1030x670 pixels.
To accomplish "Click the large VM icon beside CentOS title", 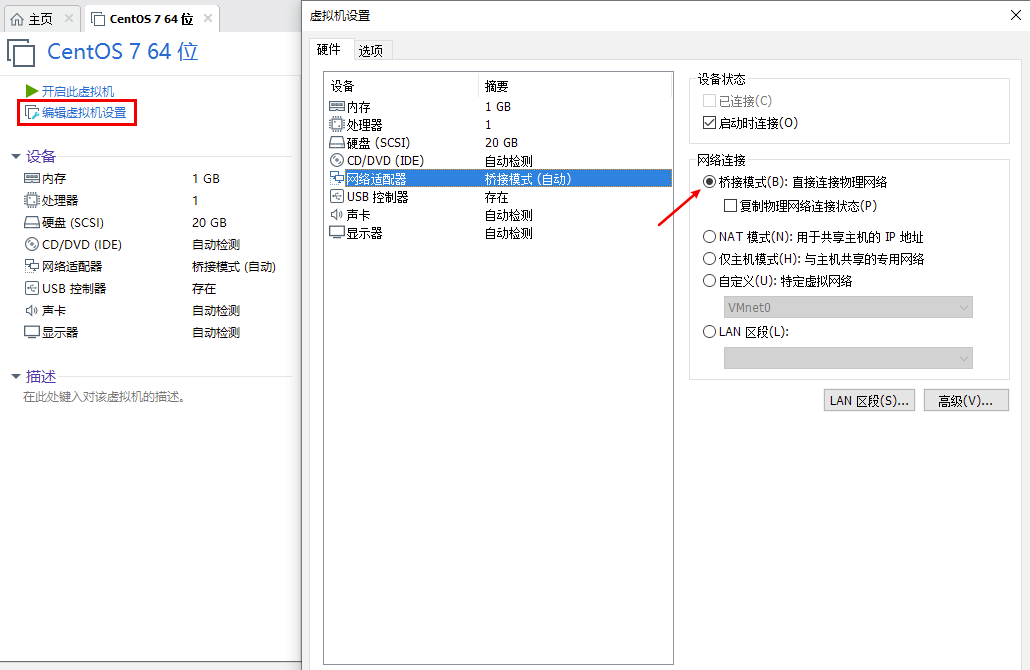I will 21,53.
